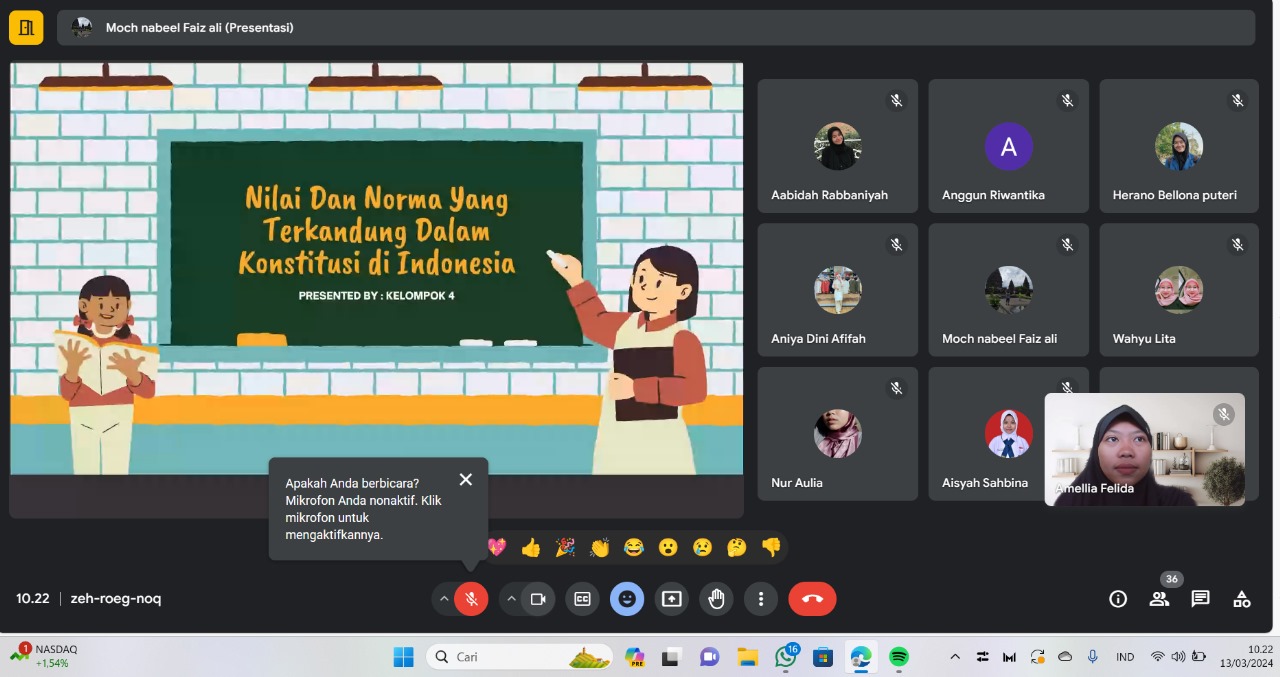Screen dimensions: 1280x677
Task: Expand microphone audio settings arrow
Action: [444, 599]
